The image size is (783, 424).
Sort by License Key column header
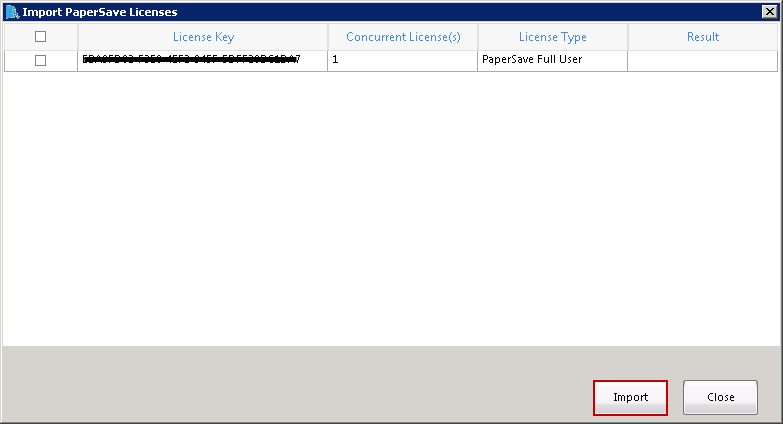(x=203, y=37)
